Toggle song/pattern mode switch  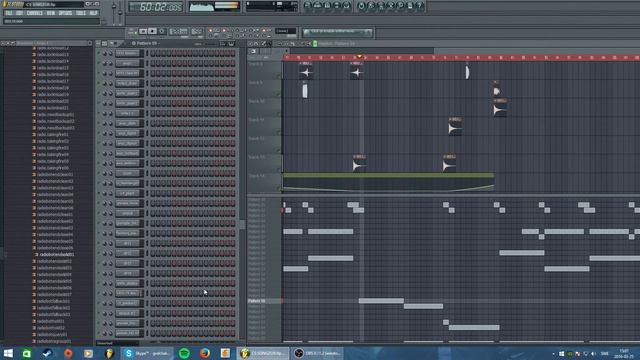(132, 31)
